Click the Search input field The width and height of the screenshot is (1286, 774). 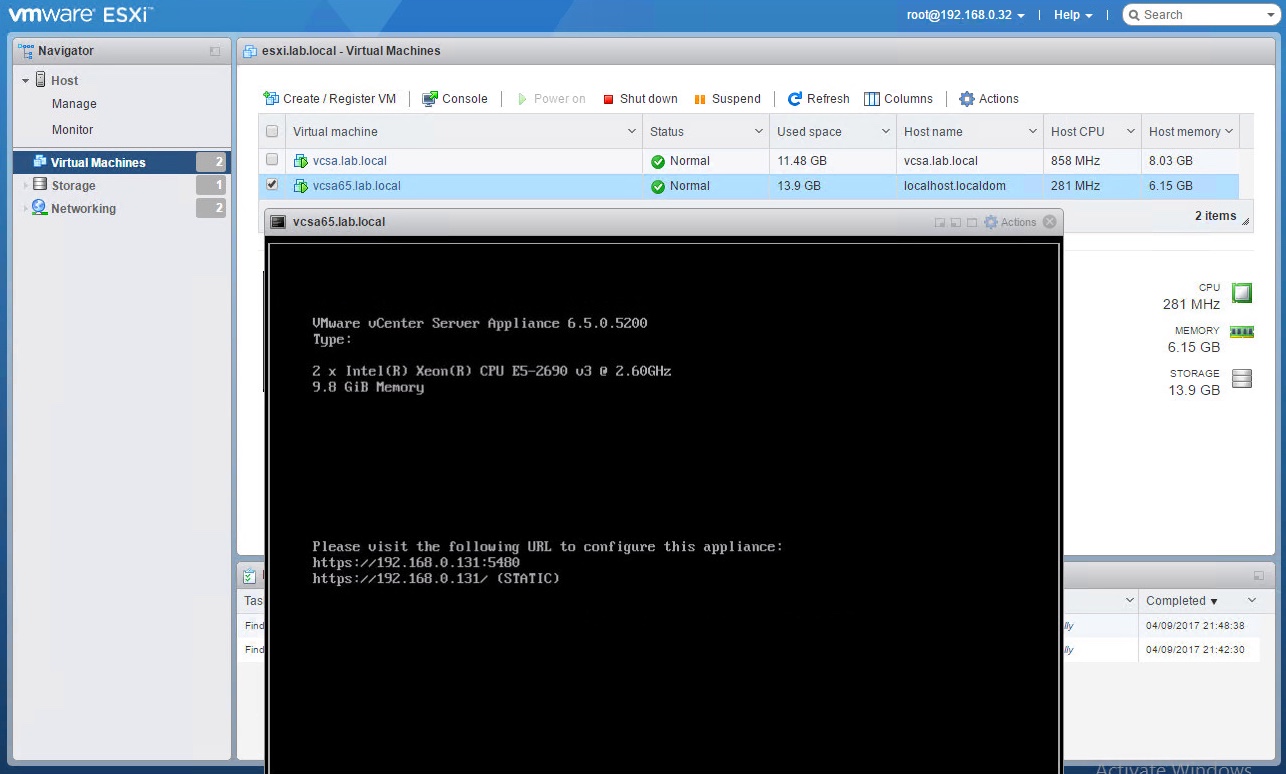[x=1195, y=15]
